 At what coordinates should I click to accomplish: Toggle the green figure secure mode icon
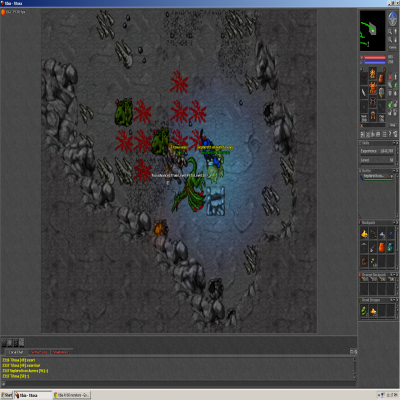pos(390,104)
